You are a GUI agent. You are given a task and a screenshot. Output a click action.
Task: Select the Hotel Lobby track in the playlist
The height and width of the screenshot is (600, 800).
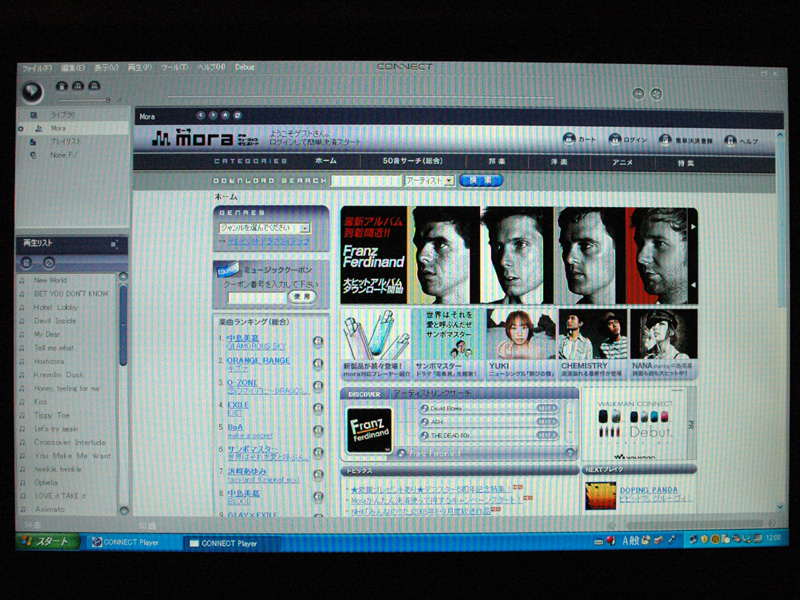point(56,307)
